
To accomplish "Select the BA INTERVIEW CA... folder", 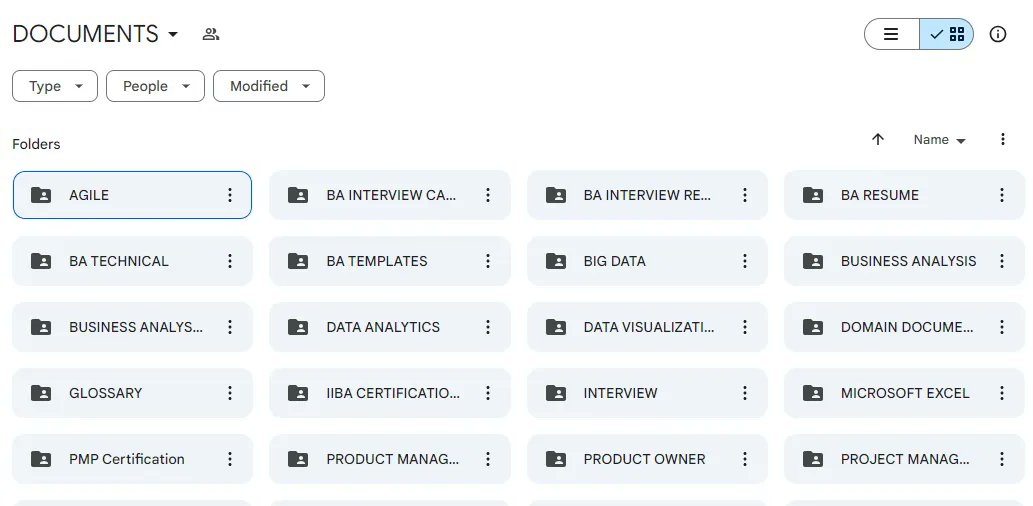I will coord(390,195).
